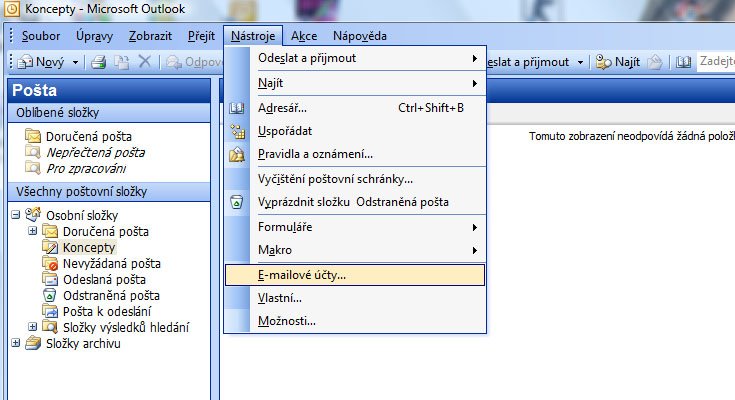Click the Print icon in the toolbar

tap(98, 62)
